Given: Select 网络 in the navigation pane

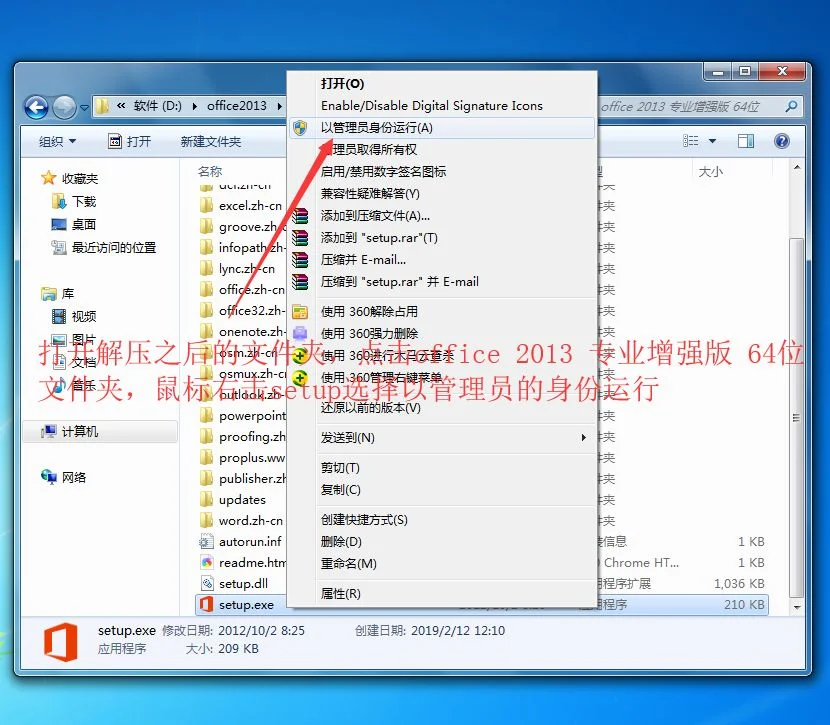Looking at the screenshot, I should click(64, 477).
